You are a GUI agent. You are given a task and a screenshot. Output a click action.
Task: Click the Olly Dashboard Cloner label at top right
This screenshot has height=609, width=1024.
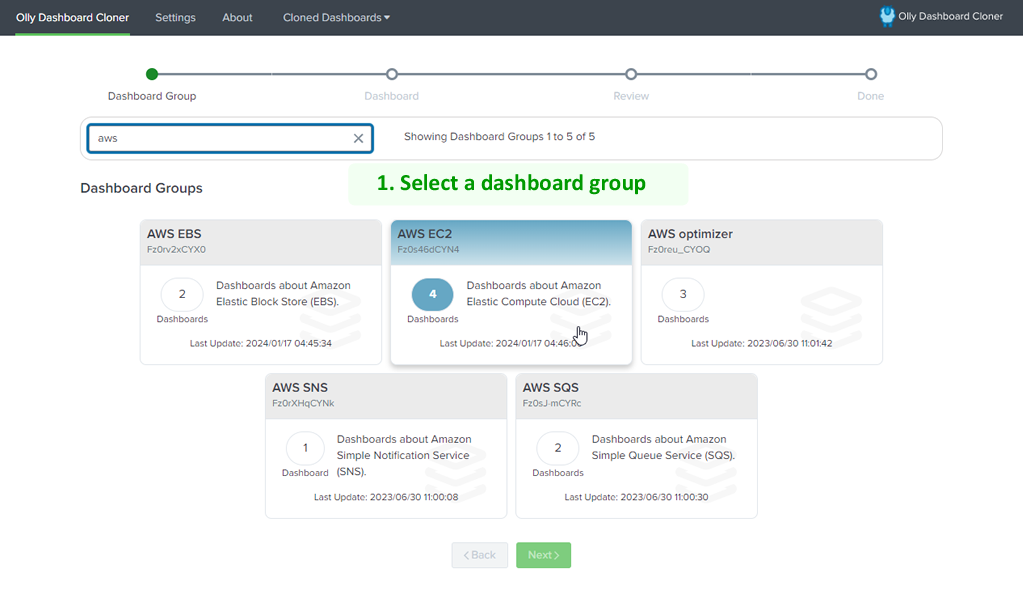[x=950, y=16]
